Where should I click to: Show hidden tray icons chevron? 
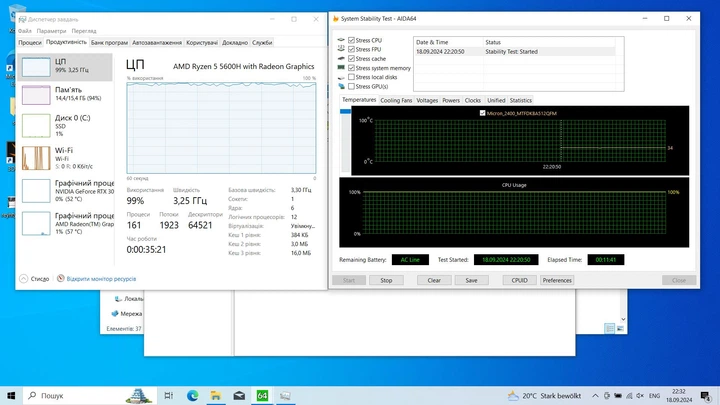click(595, 396)
